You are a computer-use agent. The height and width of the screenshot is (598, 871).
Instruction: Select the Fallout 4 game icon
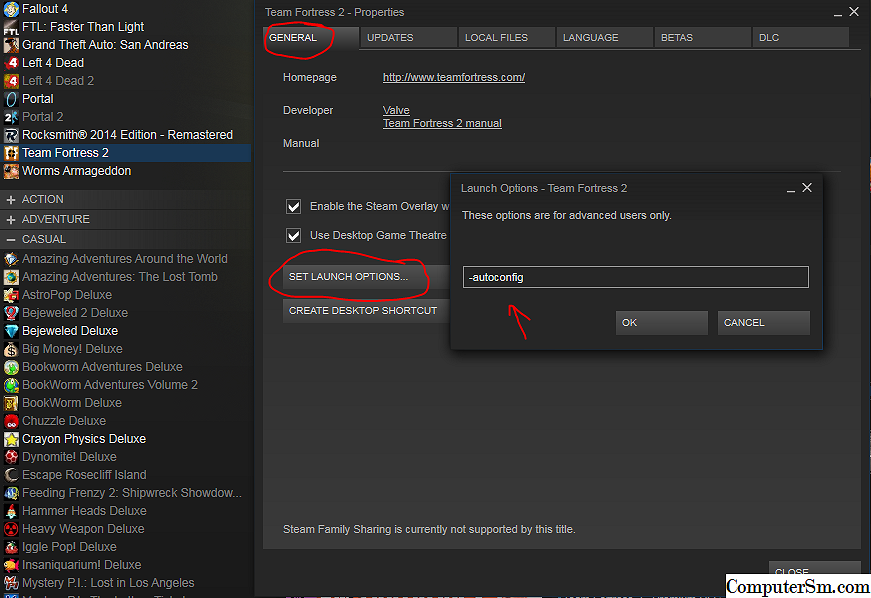(x=11, y=9)
